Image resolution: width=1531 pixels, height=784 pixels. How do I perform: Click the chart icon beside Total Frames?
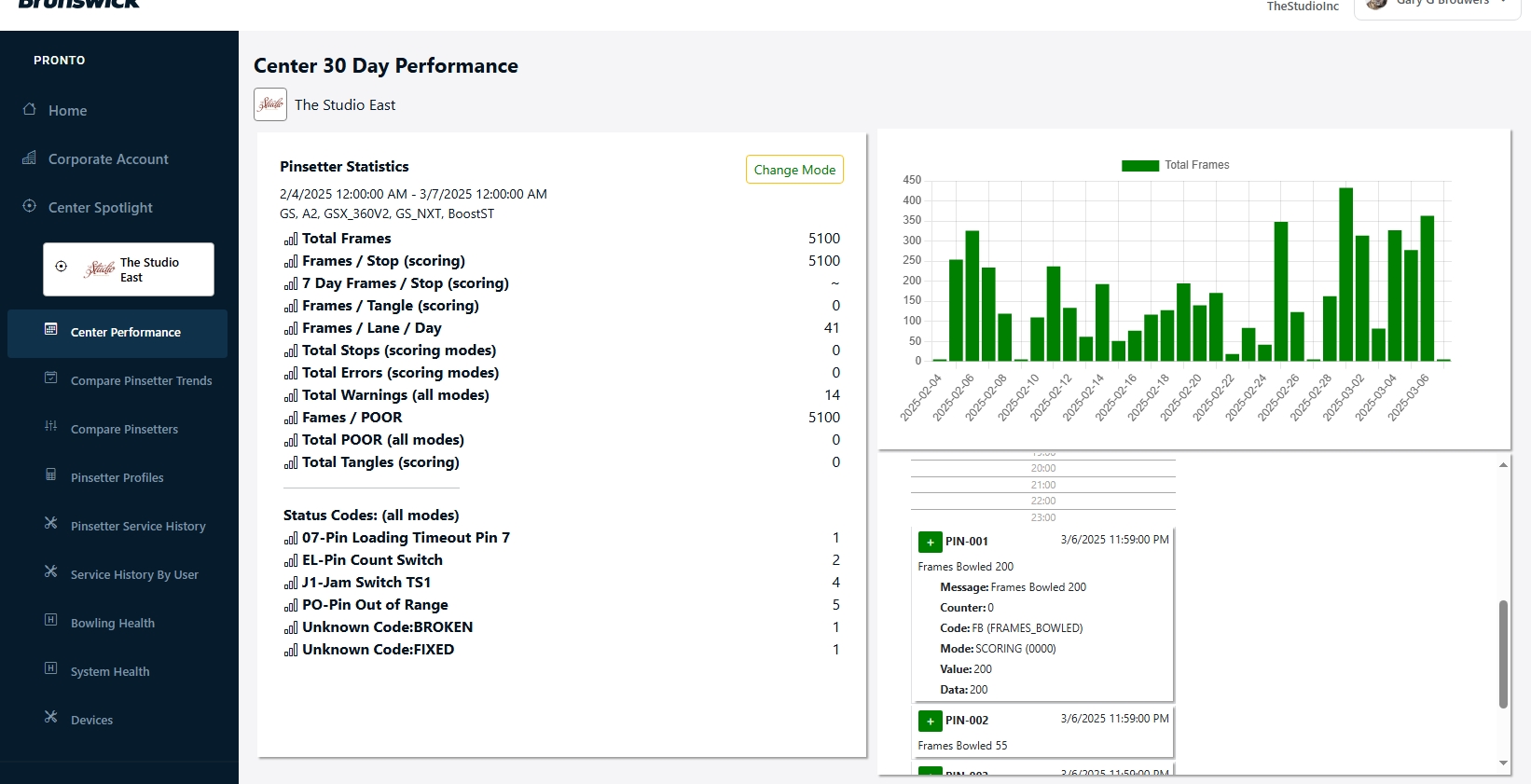coord(291,239)
